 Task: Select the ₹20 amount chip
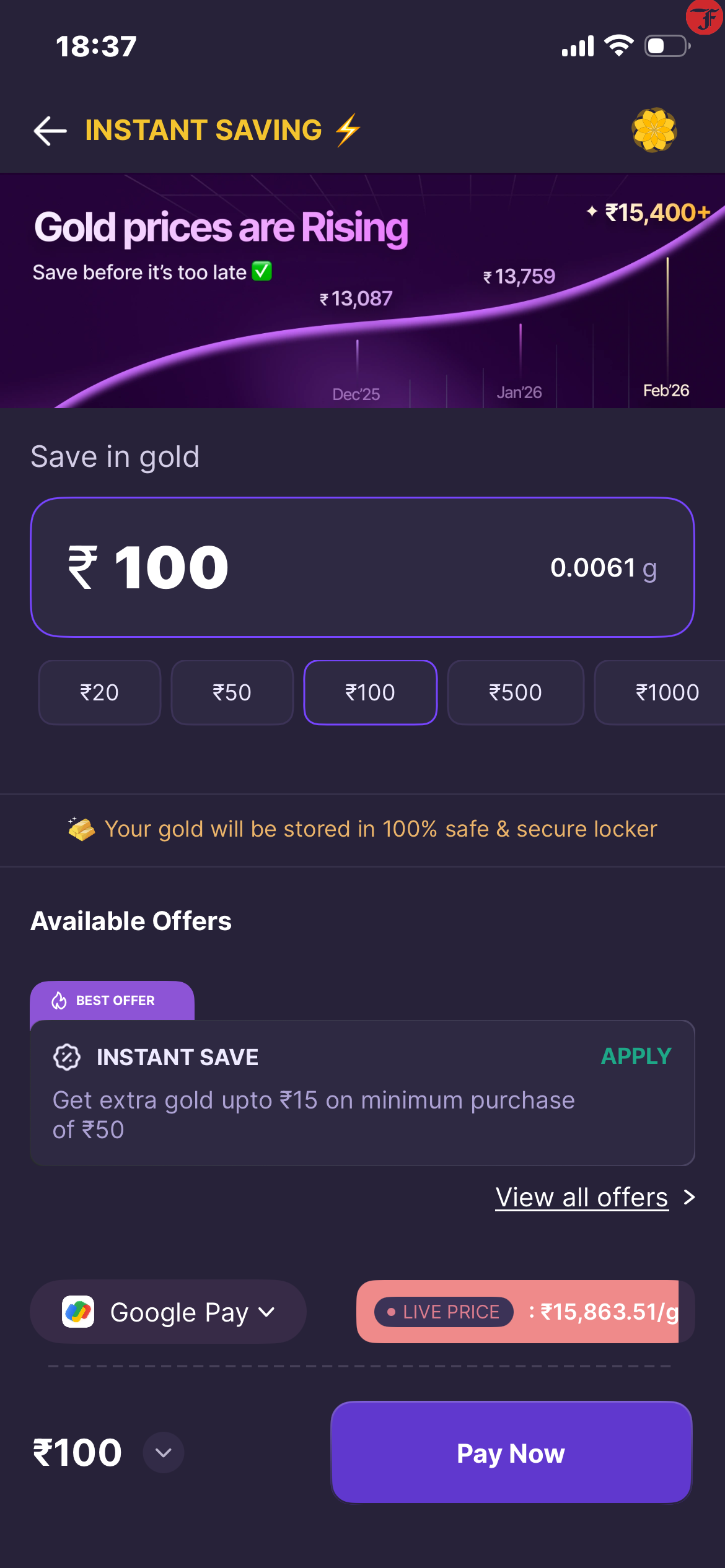point(99,692)
